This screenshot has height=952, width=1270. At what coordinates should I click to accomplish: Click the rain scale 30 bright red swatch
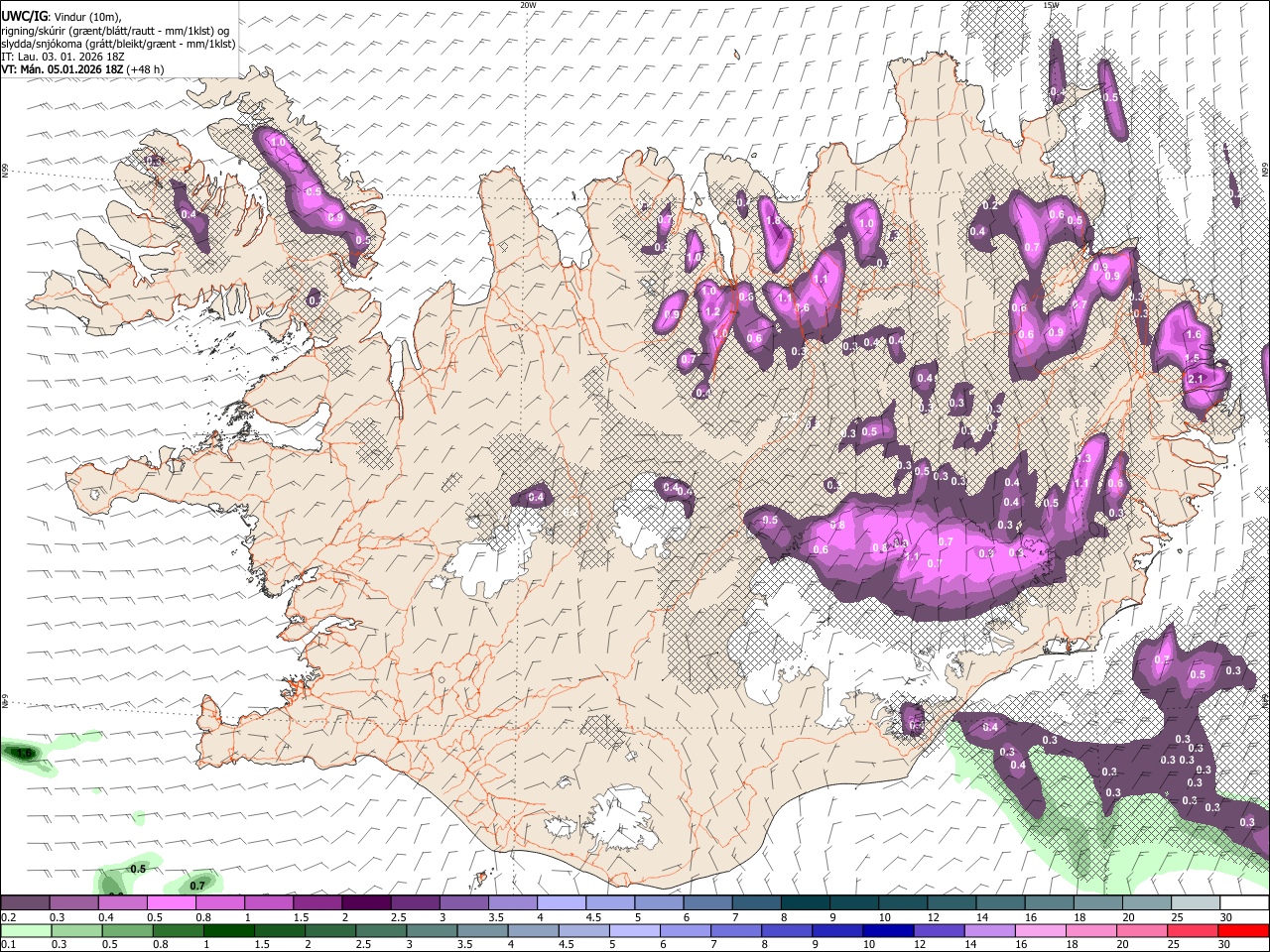point(1243,930)
